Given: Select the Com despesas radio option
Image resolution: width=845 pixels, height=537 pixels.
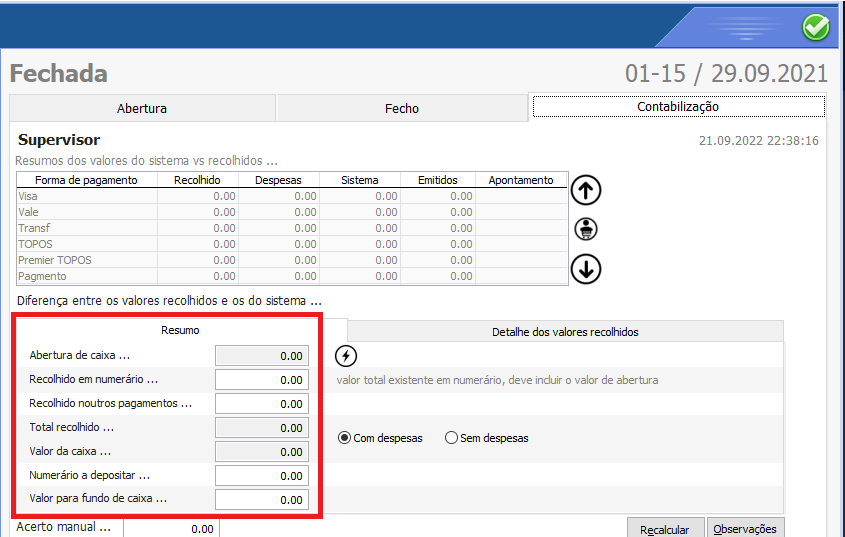Looking at the screenshot, I should (345, 438).
